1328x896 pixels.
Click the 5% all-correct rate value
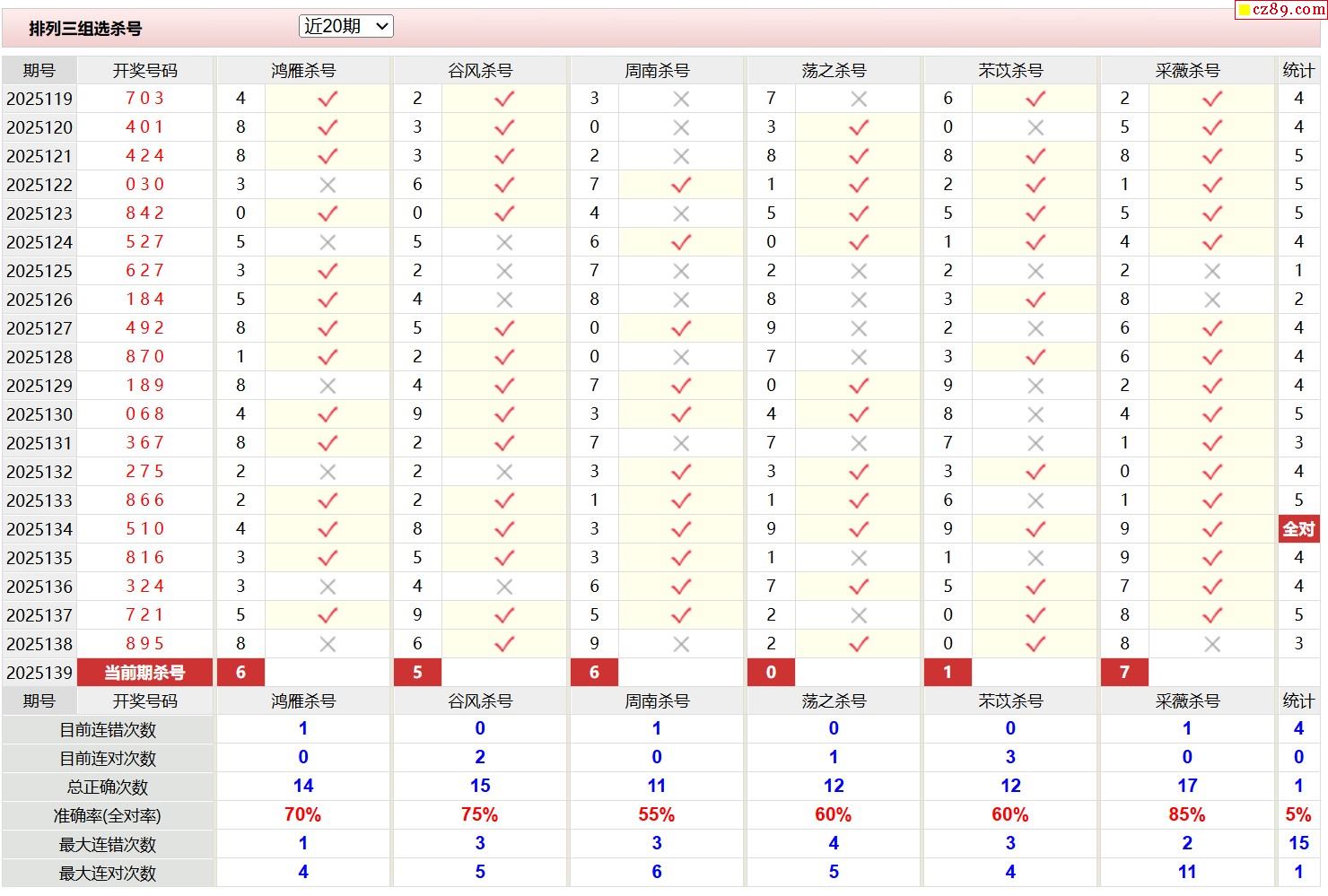coord(1298,815)
